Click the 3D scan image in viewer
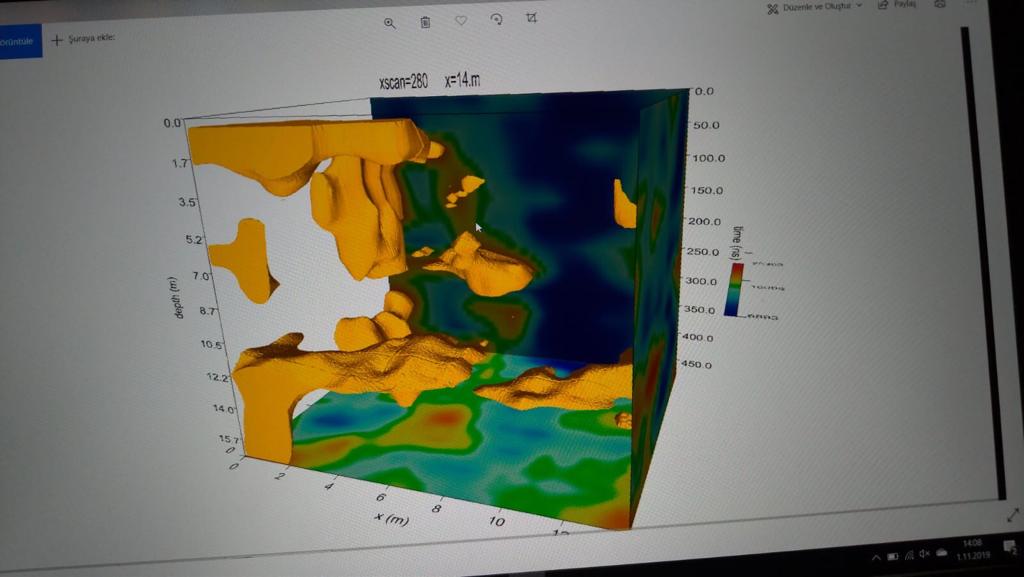Image resolution: width=1024 pixels, height=577 pixels. pyautogui.click(x=450, y=300)
